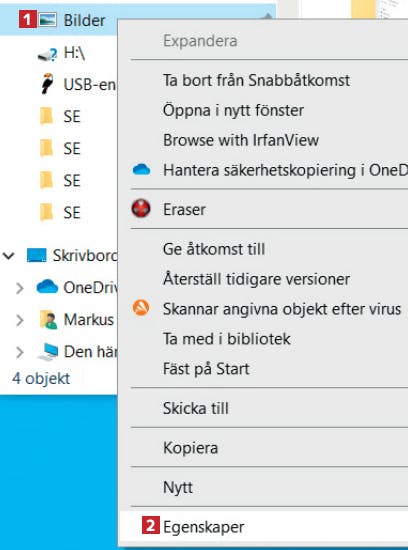Collapse the Skrivbord tree node

(x=9, y=256)
